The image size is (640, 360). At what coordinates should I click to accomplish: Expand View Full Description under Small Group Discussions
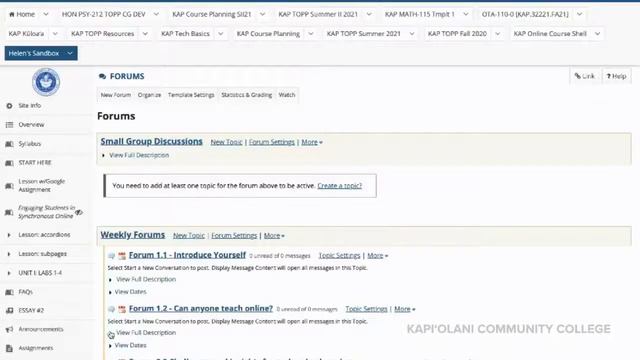[x=136, y=155]
